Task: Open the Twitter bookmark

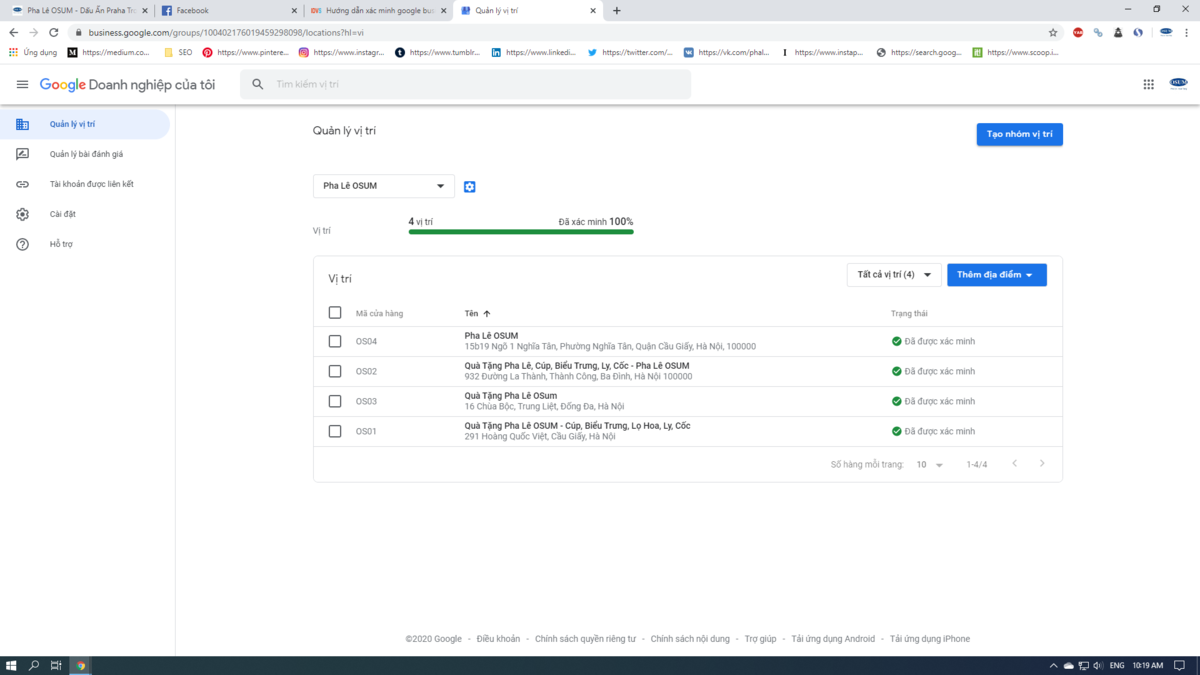Action: 630,52
